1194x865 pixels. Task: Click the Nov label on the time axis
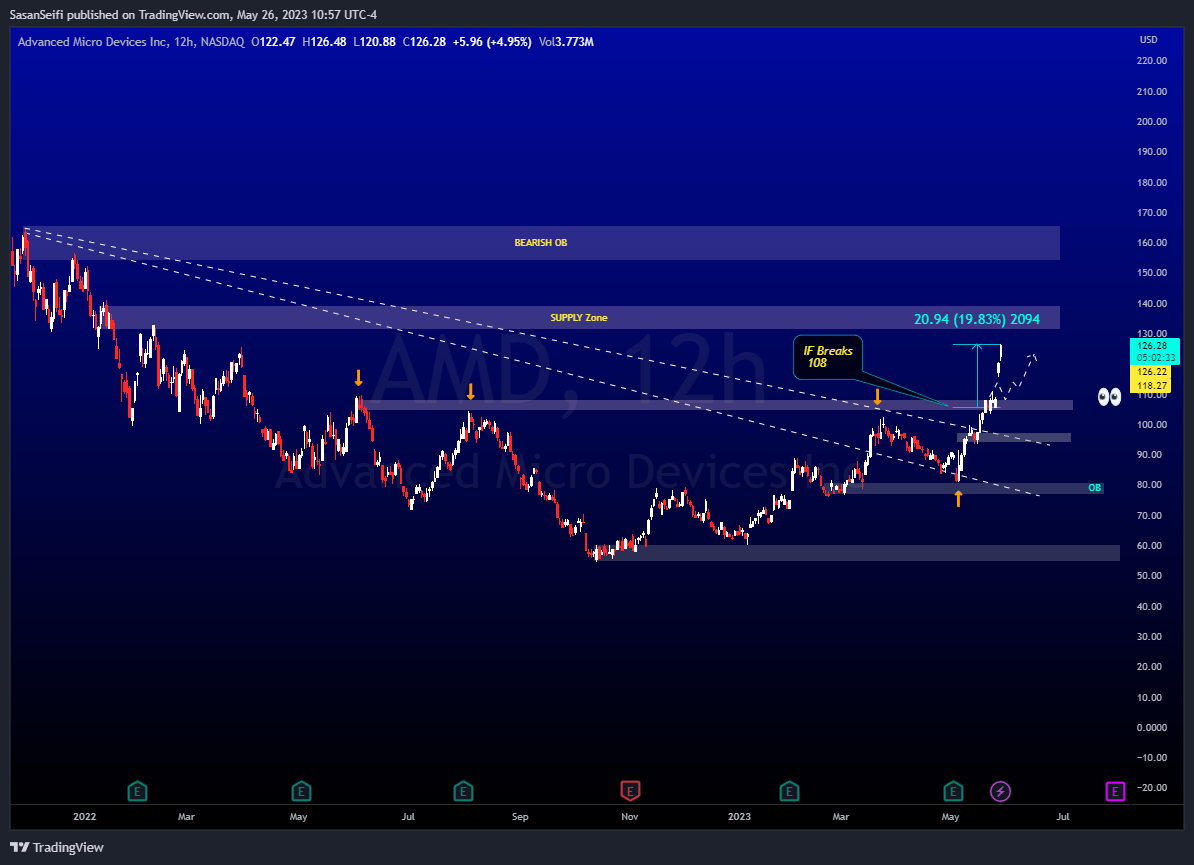pyautogui.click(x=630, y=816)
